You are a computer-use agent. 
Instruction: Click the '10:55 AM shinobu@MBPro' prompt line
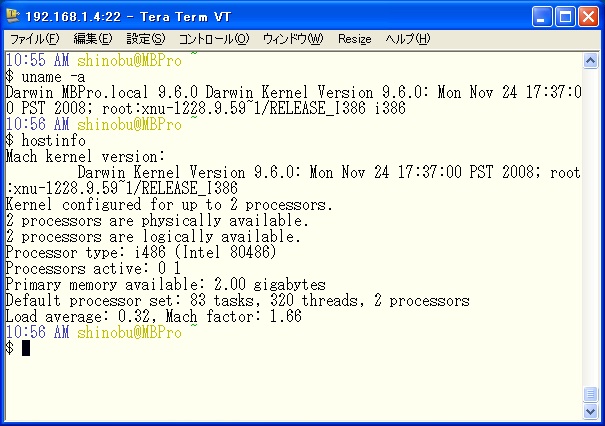[101, 61]
